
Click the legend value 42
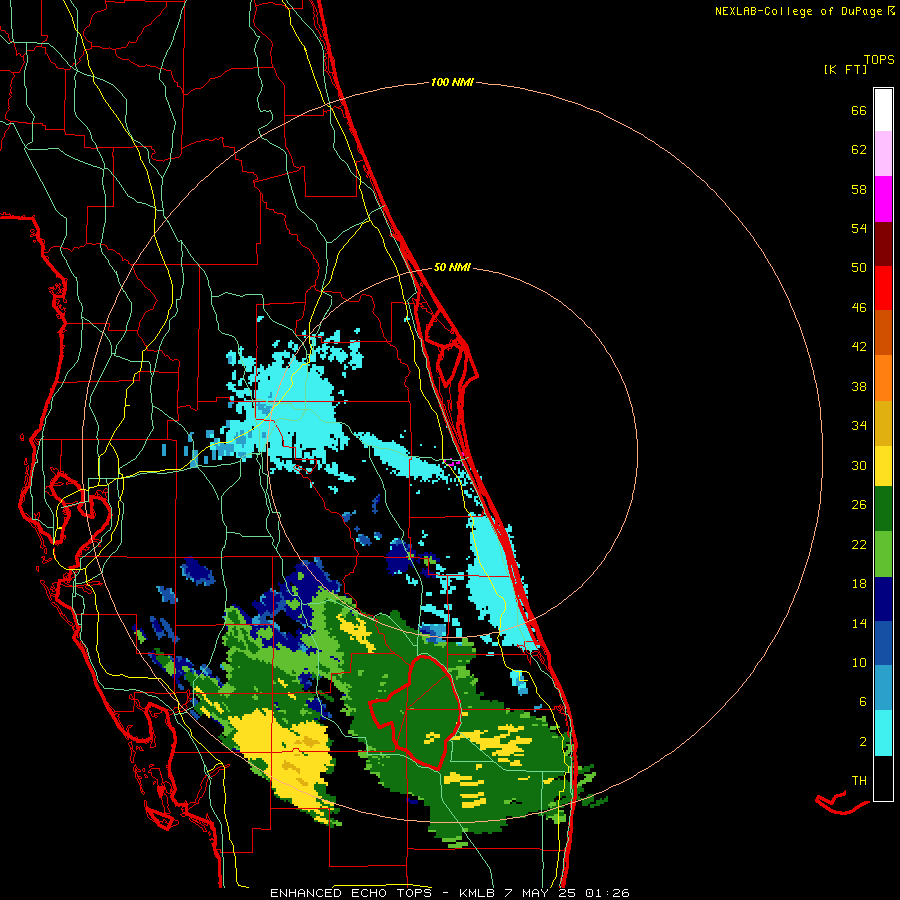859,347
